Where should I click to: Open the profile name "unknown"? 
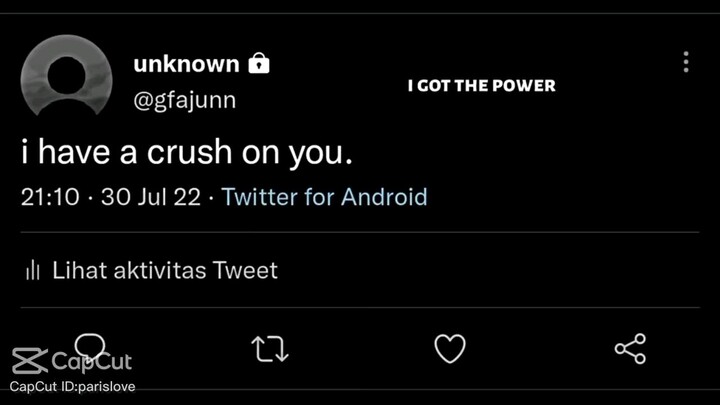186,64
